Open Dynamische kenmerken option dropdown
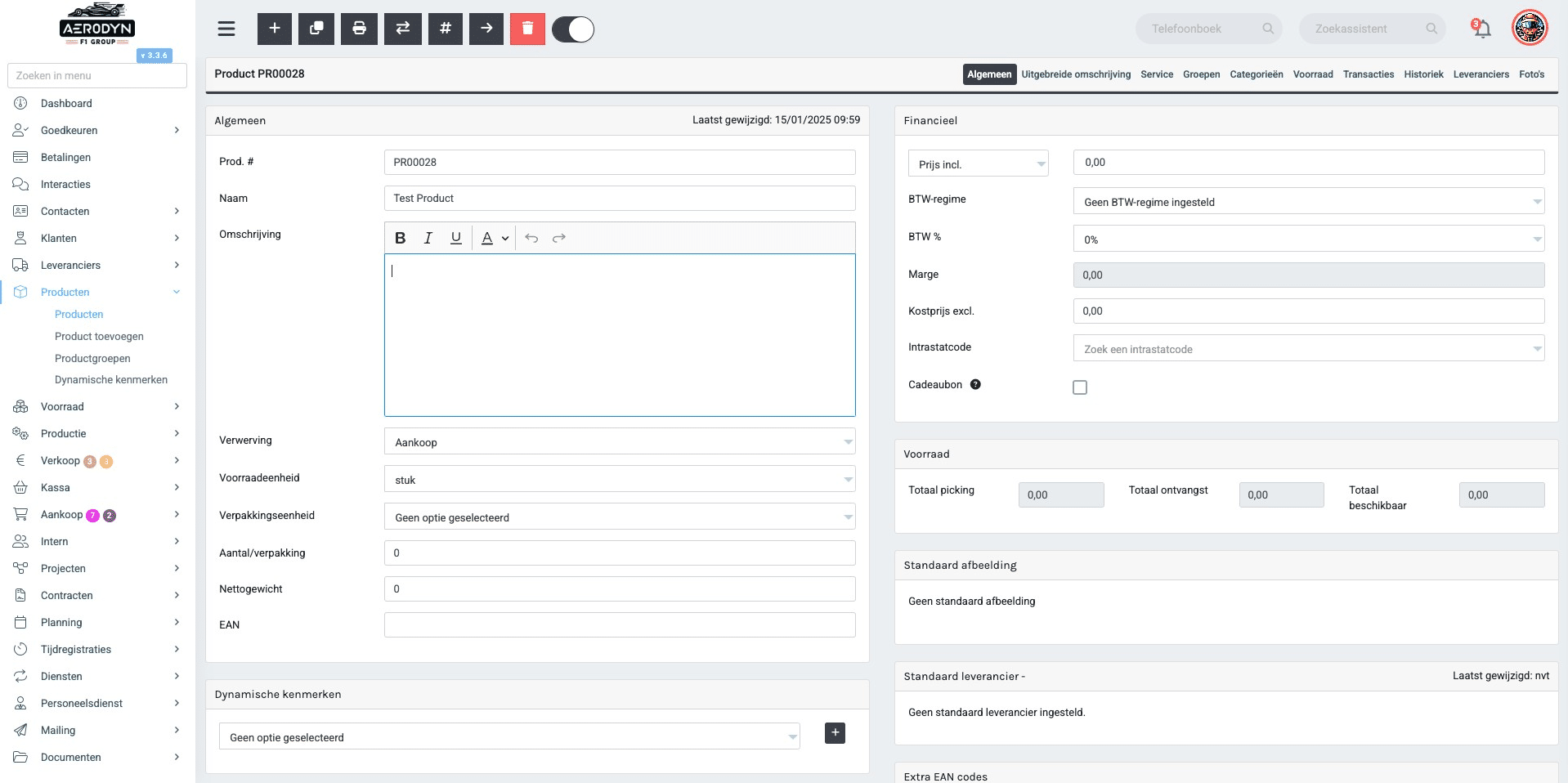This screenshot has width=1568, height=783. tap(509, 736)
